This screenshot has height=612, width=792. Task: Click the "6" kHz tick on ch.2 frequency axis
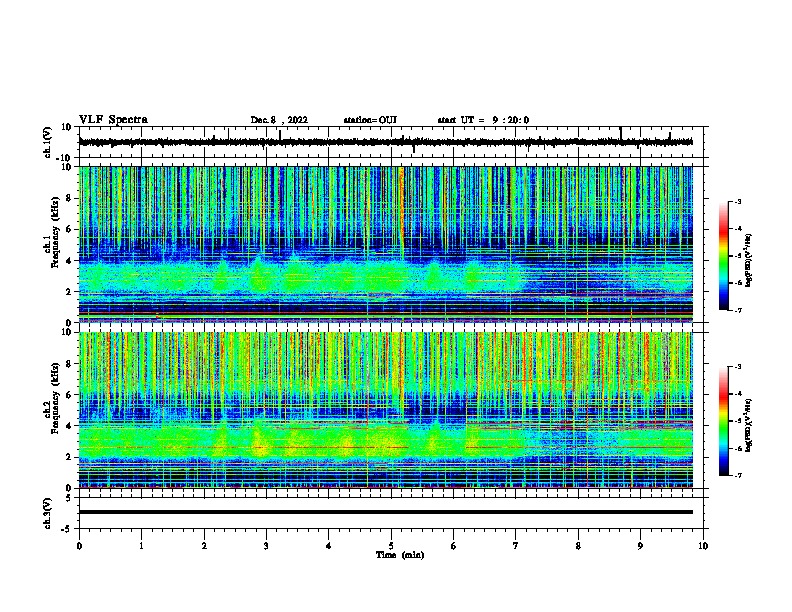pyautogui.click(x=70, y=395)
